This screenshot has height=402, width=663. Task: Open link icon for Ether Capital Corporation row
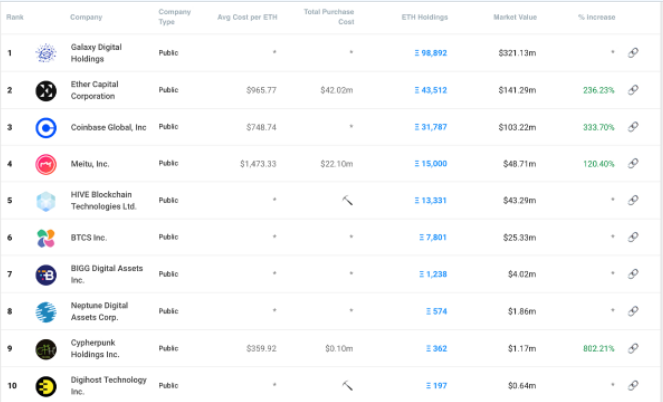tap(633, 90)
